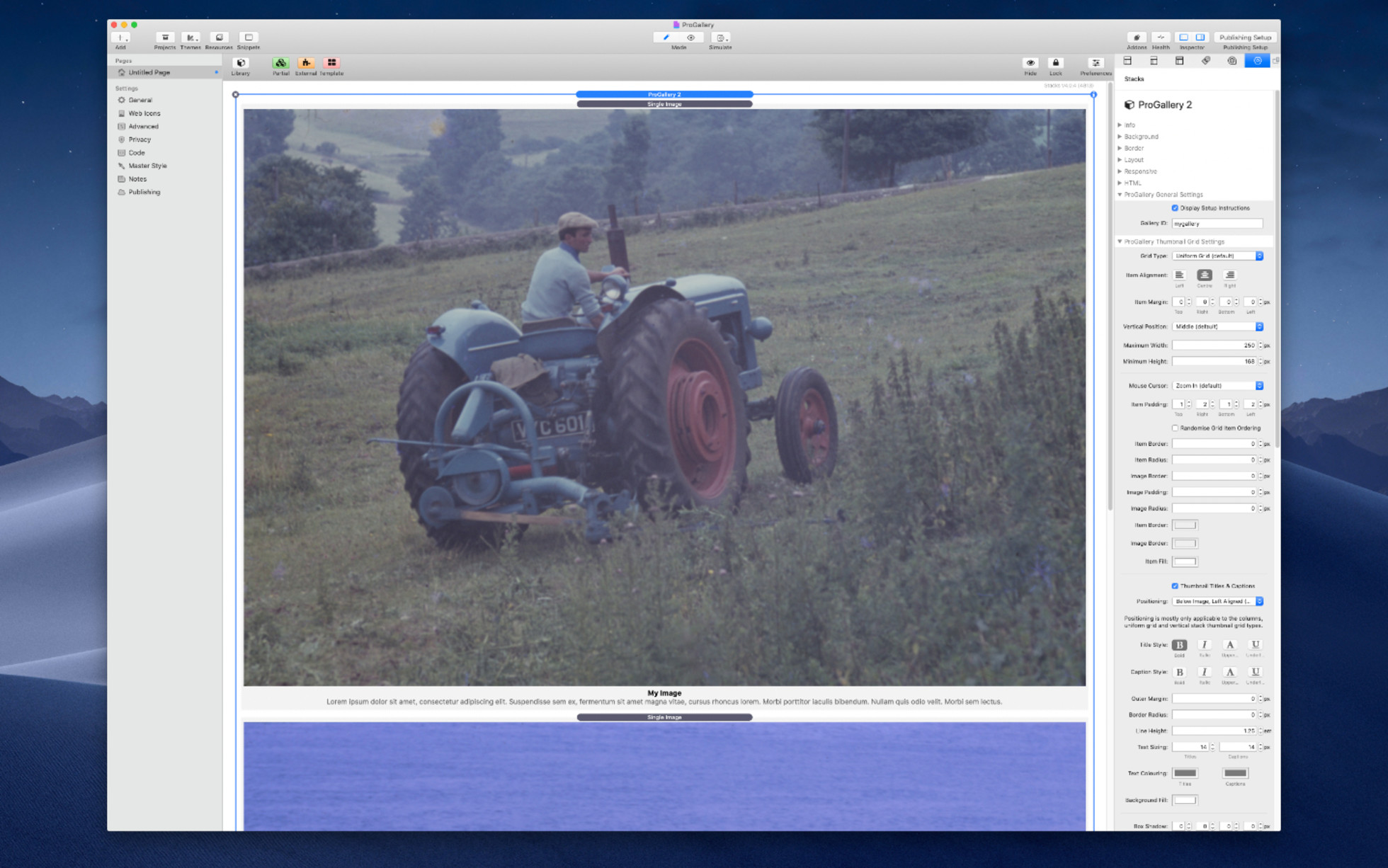This screenshot has height=868, width=1388.
Task: Toggle Title Style Underline
Action: [x=1255, y=645]
